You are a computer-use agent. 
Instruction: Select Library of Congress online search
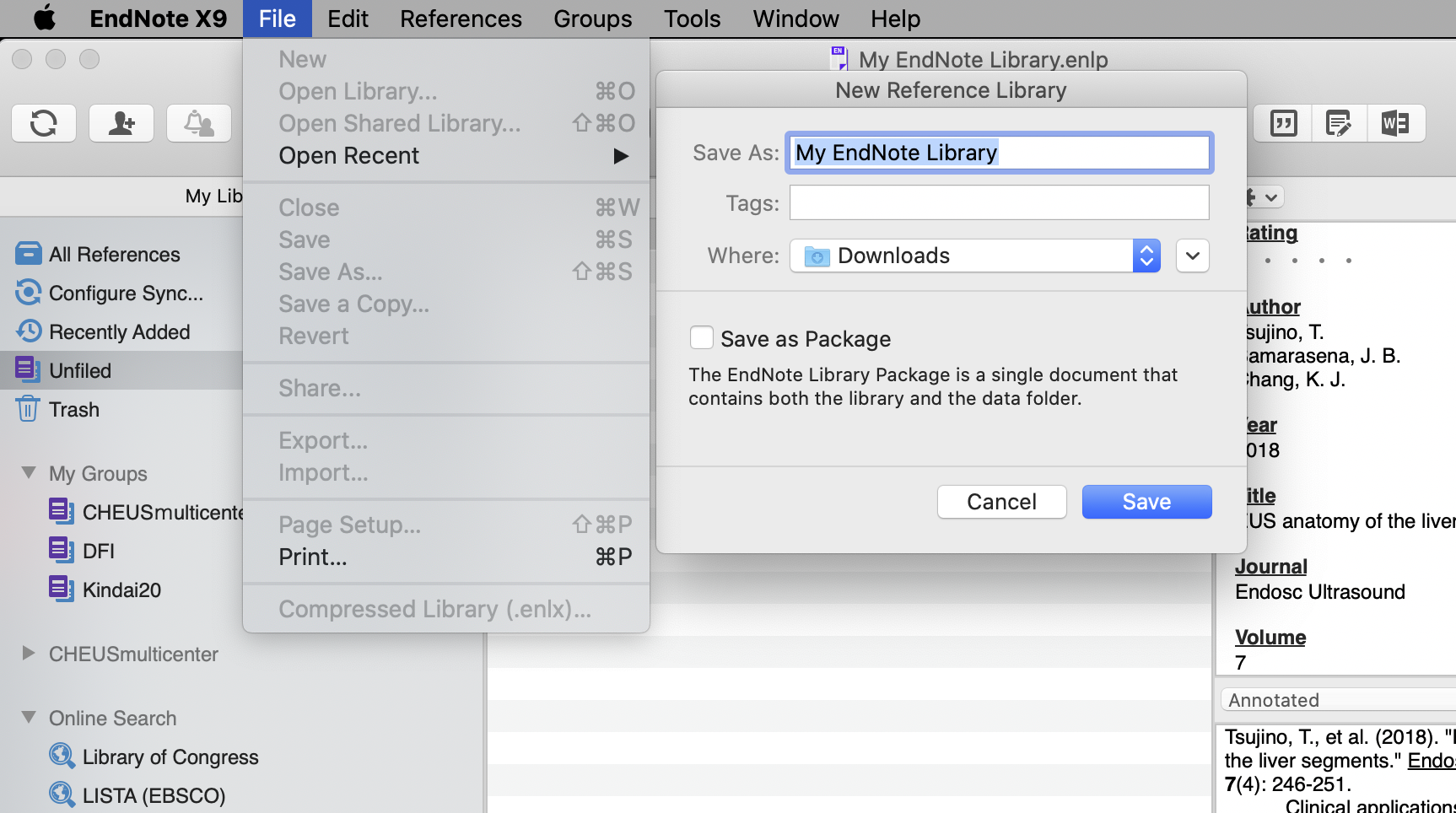tap(170, 756)
